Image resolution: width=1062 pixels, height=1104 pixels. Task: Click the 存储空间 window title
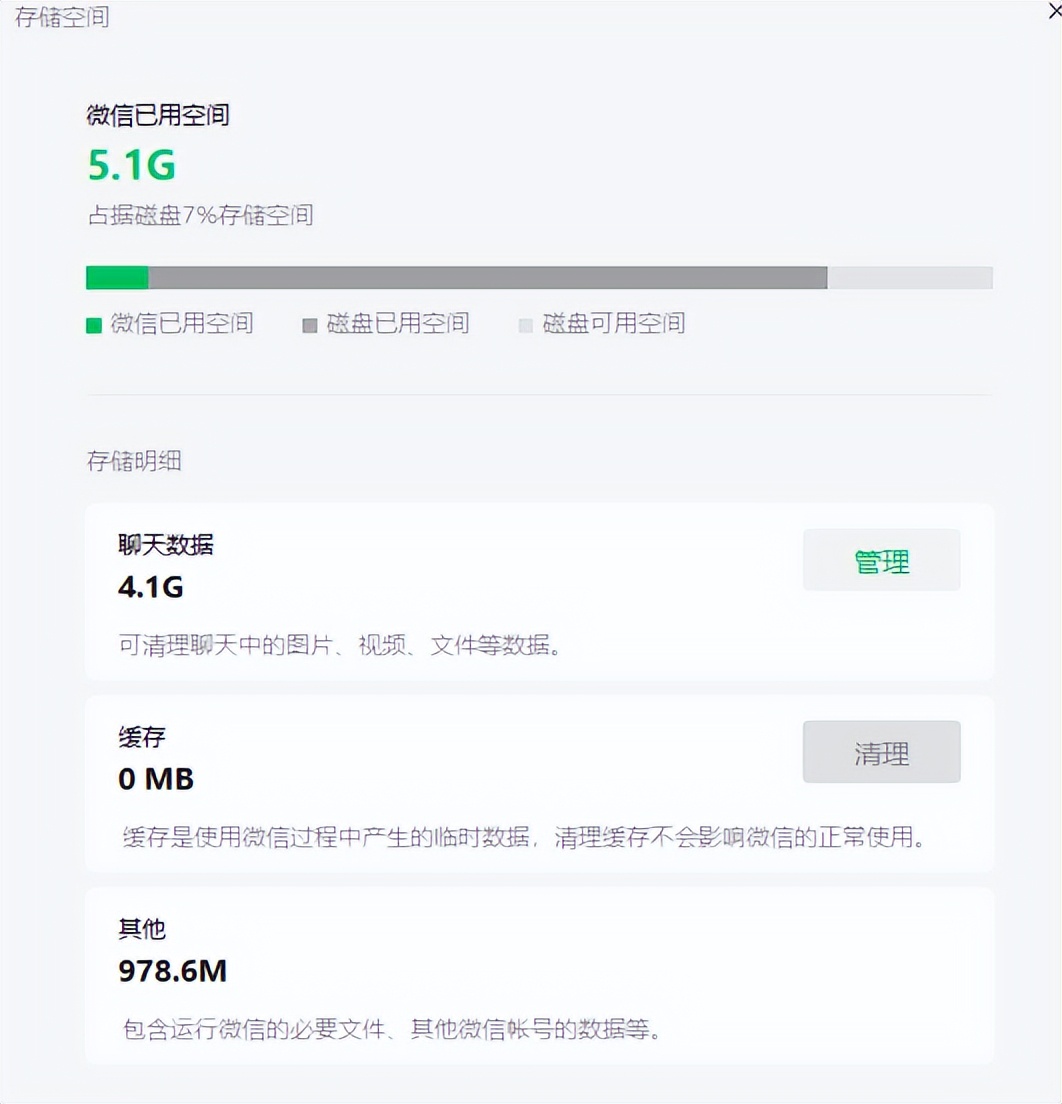coord(61,17)
